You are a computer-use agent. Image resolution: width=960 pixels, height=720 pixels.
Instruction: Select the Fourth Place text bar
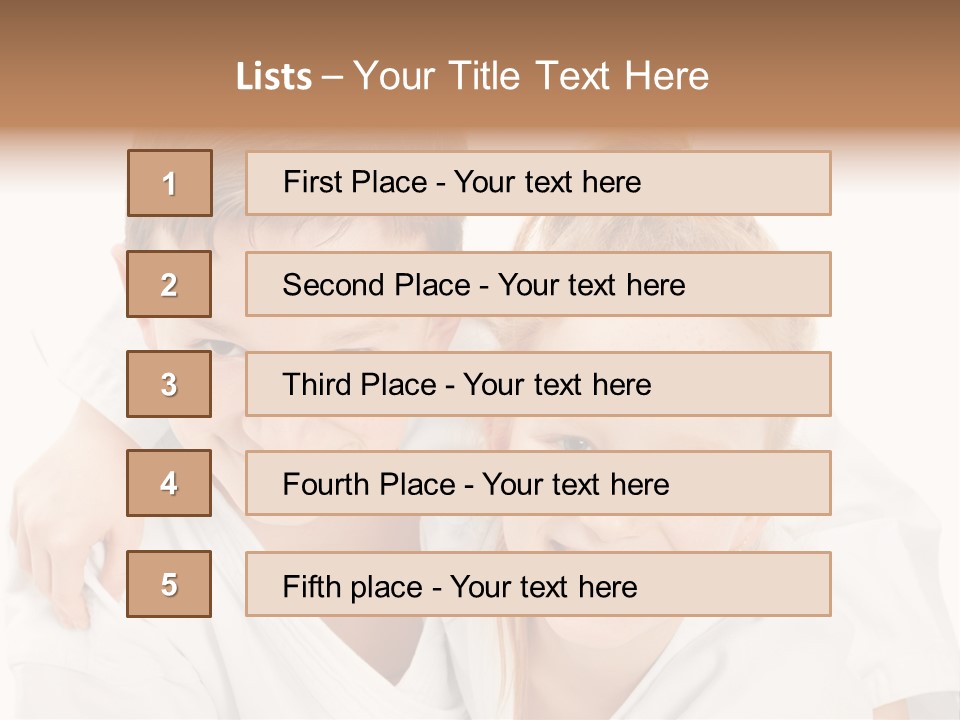point(538,483)
